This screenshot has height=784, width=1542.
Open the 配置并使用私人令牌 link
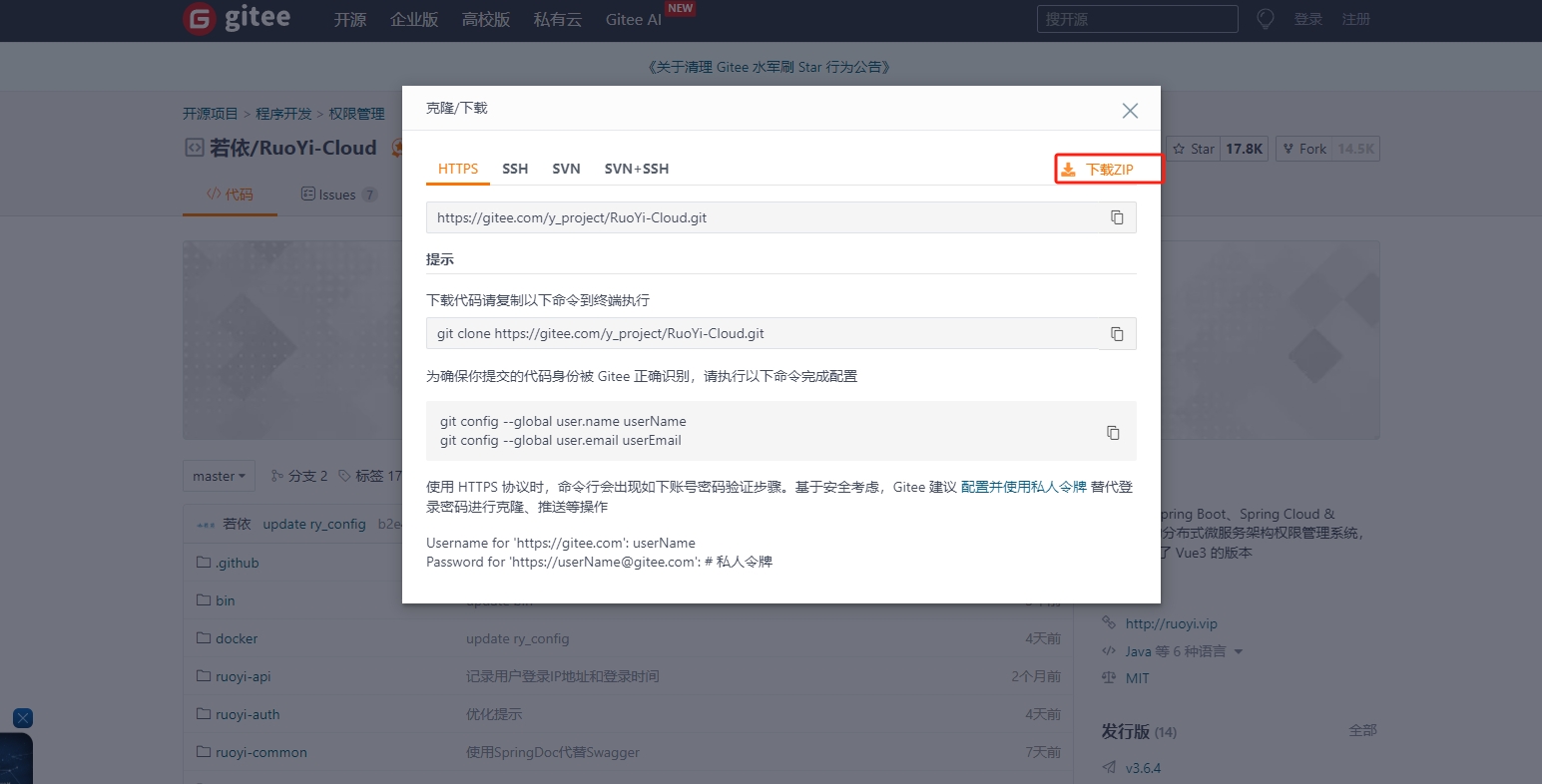(1023, 487)
